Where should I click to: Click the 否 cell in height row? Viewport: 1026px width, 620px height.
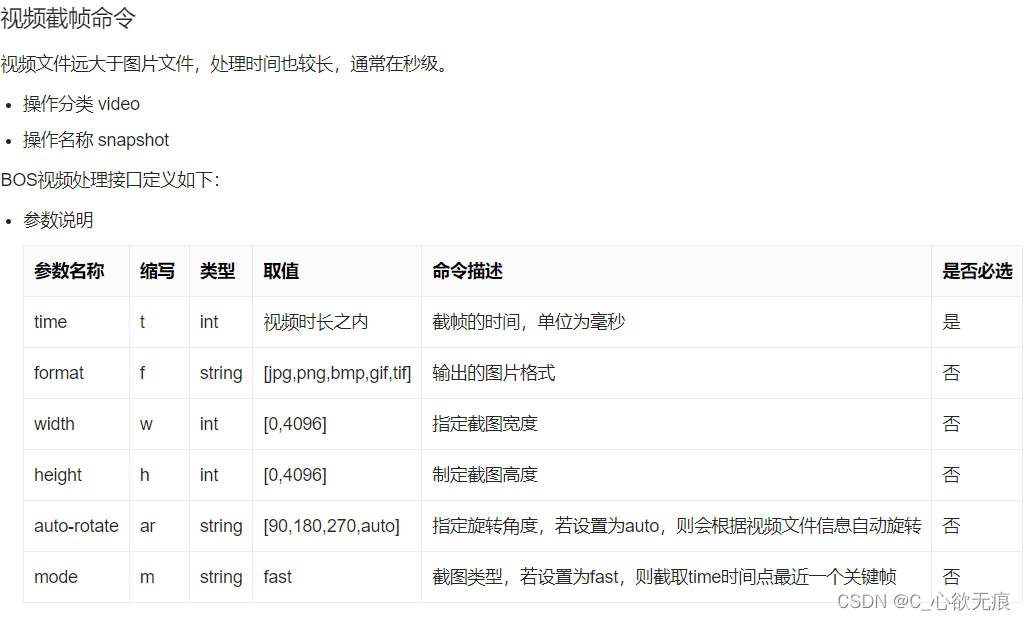(951, 475)
